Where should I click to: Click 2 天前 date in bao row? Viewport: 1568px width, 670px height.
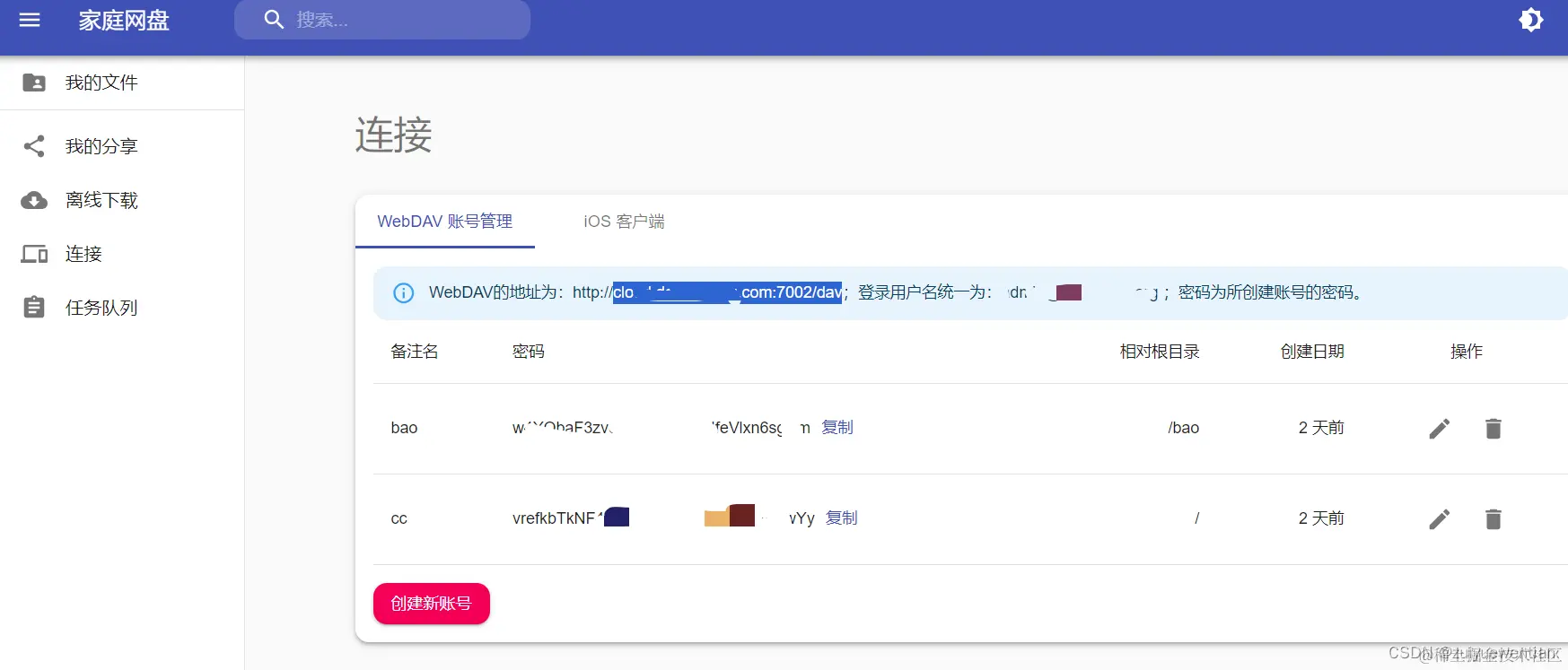1321,428
